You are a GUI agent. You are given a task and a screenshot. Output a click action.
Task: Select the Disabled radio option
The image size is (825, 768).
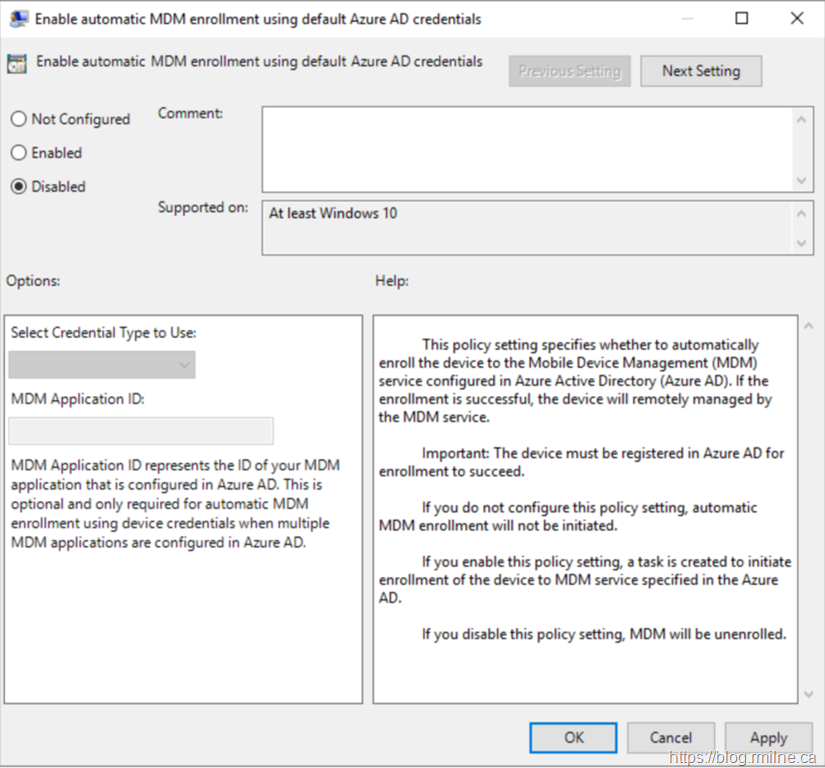[x=19, y=187]
